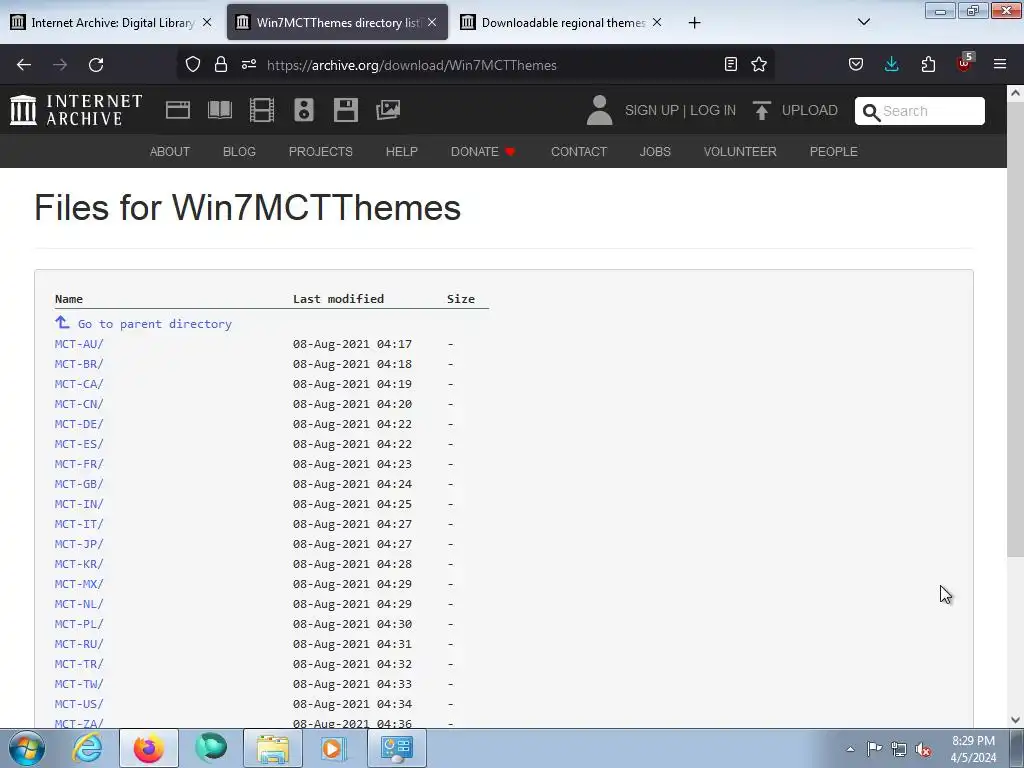Open the MCT-CA/ folder
1024x768 pixels.
(79, 384)
